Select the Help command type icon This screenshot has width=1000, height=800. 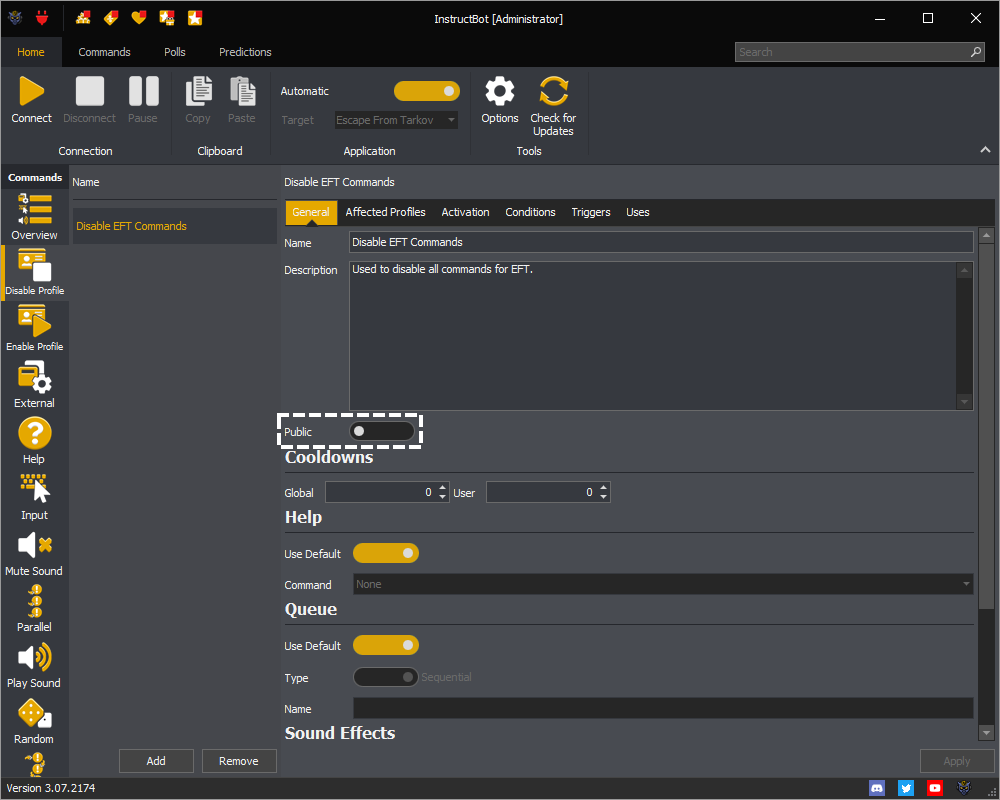tap(34, 433)
